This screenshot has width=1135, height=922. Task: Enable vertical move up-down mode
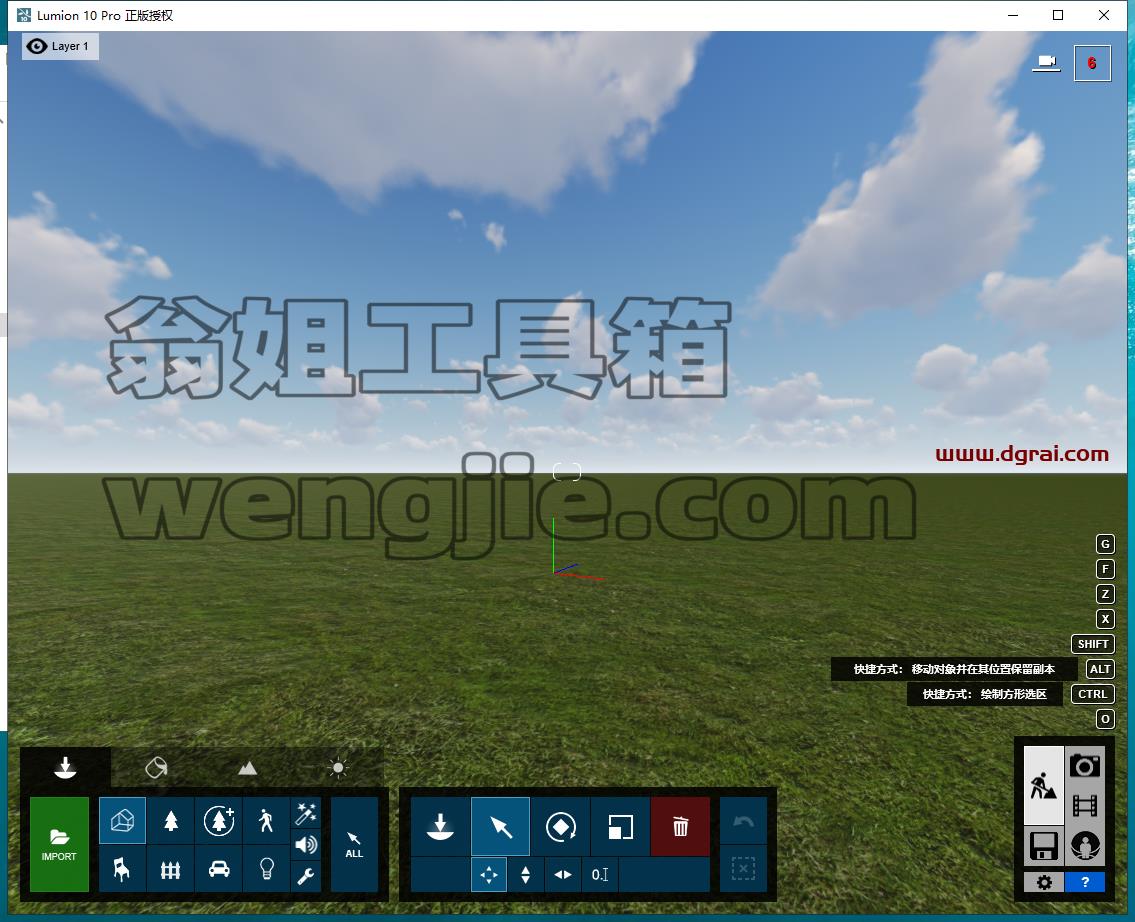(526, 875)
